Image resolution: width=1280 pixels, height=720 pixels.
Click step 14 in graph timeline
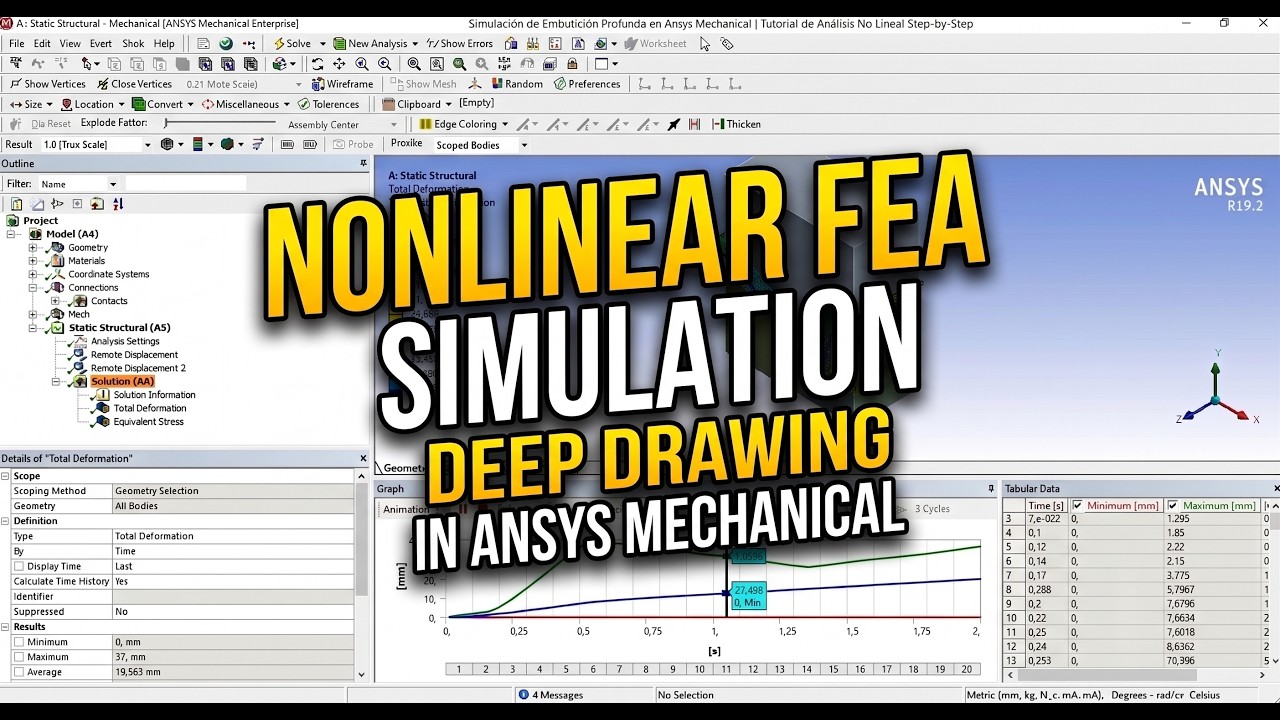(807, 669)
